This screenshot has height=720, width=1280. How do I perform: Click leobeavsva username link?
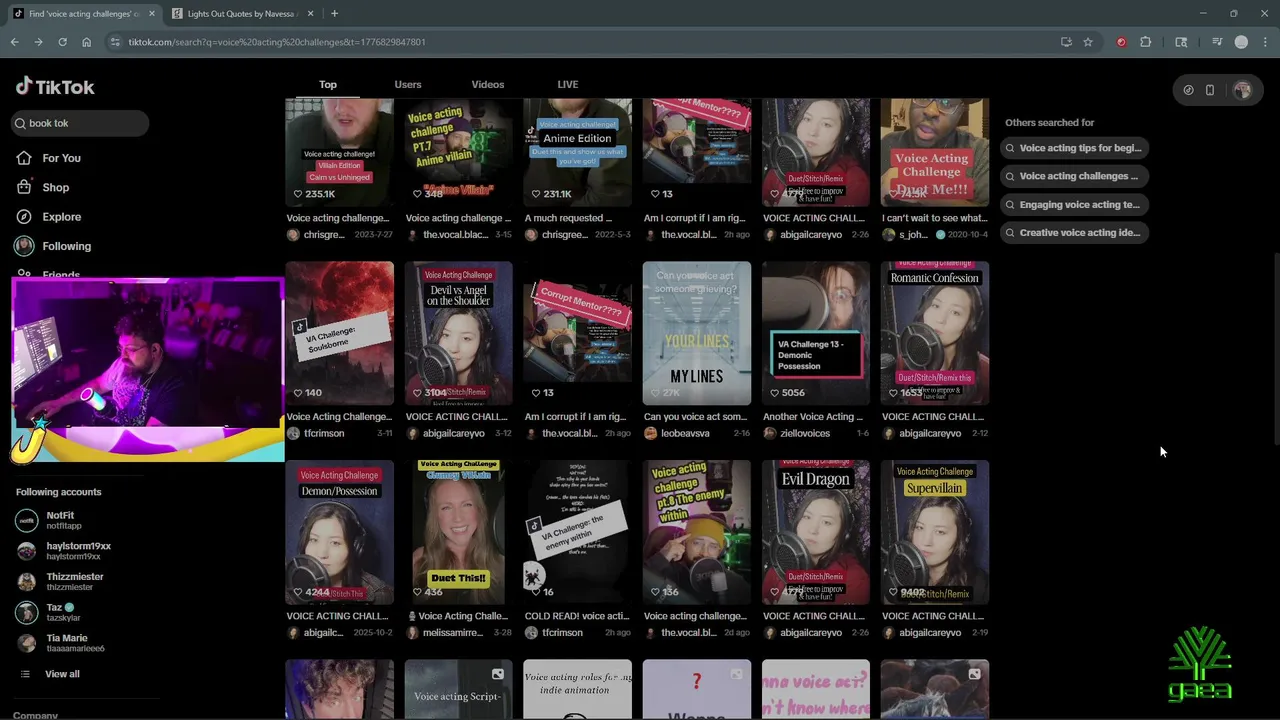[685, 434]
